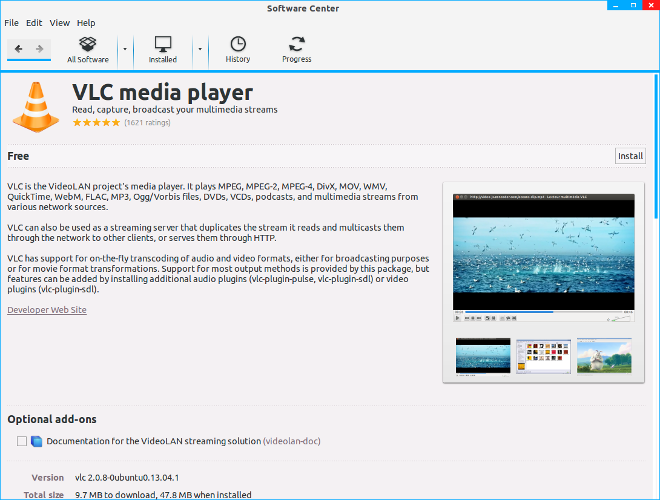
Task: Click the Install button for VLC
Action: click(630, 156)
